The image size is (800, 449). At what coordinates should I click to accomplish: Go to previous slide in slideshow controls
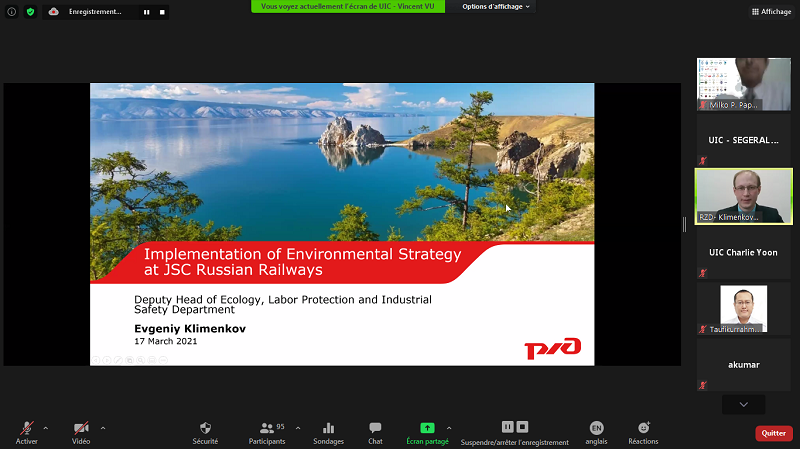[96, 360]
